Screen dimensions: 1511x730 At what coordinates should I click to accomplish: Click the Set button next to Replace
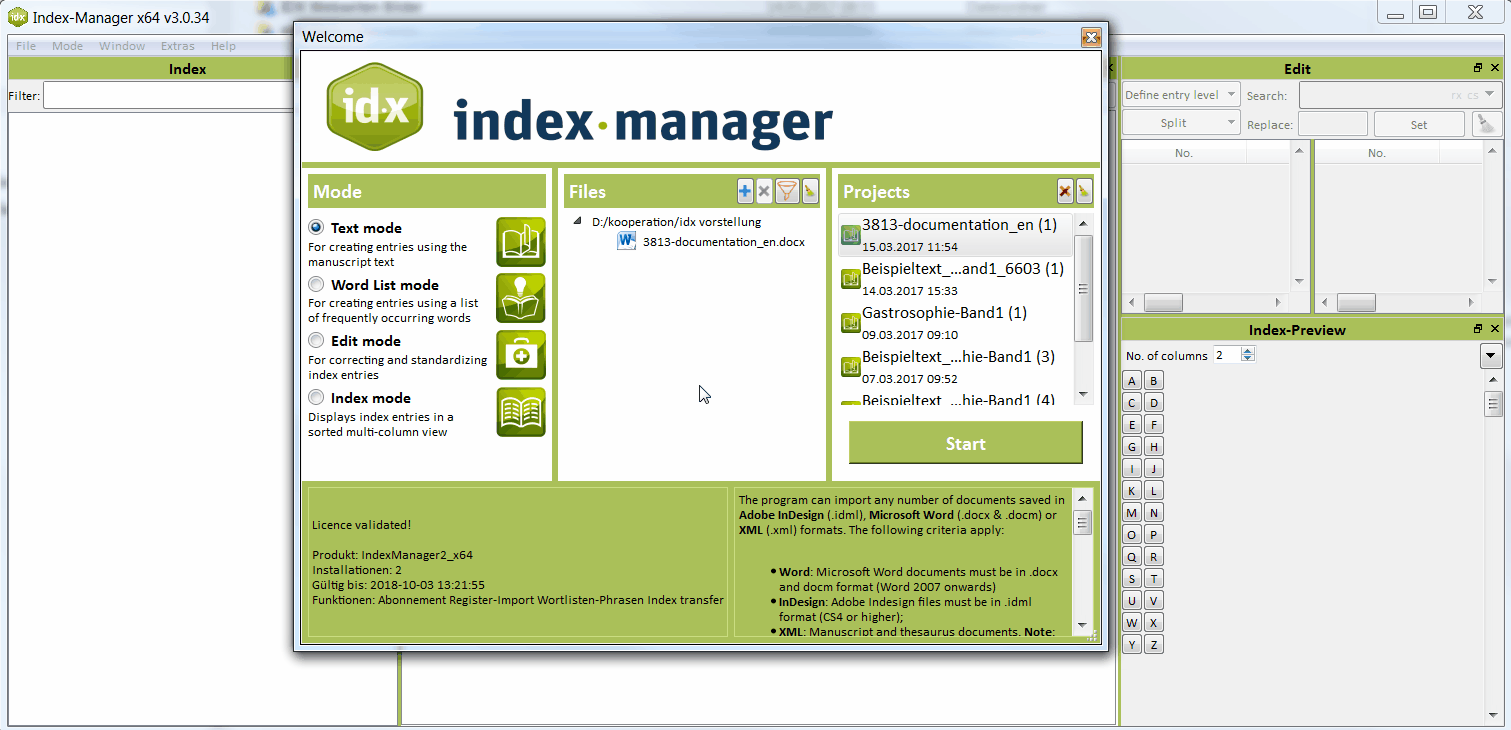coord(1419,123)
